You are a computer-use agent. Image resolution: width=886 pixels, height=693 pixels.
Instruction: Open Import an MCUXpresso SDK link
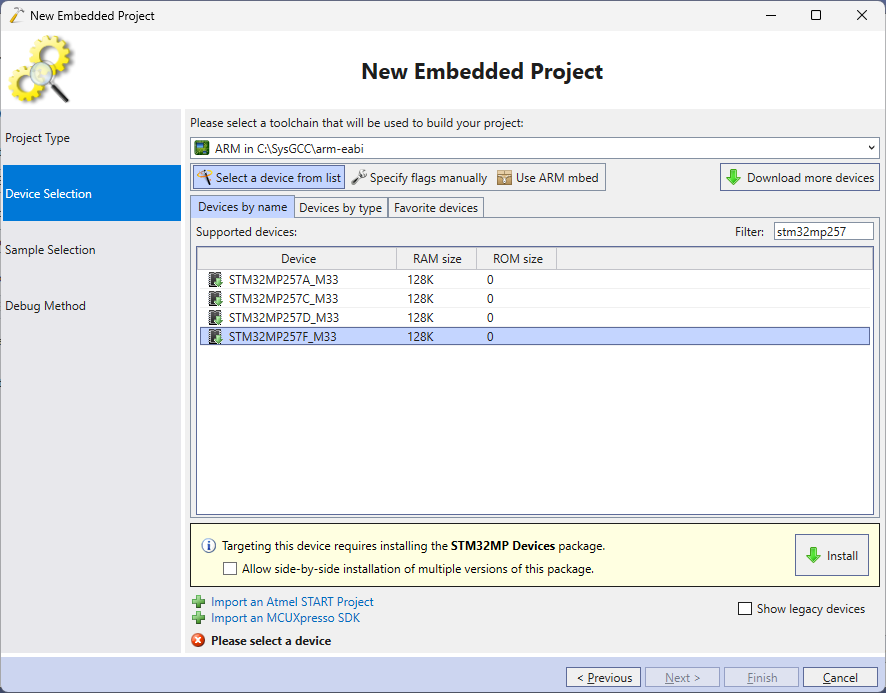(285, 618)
